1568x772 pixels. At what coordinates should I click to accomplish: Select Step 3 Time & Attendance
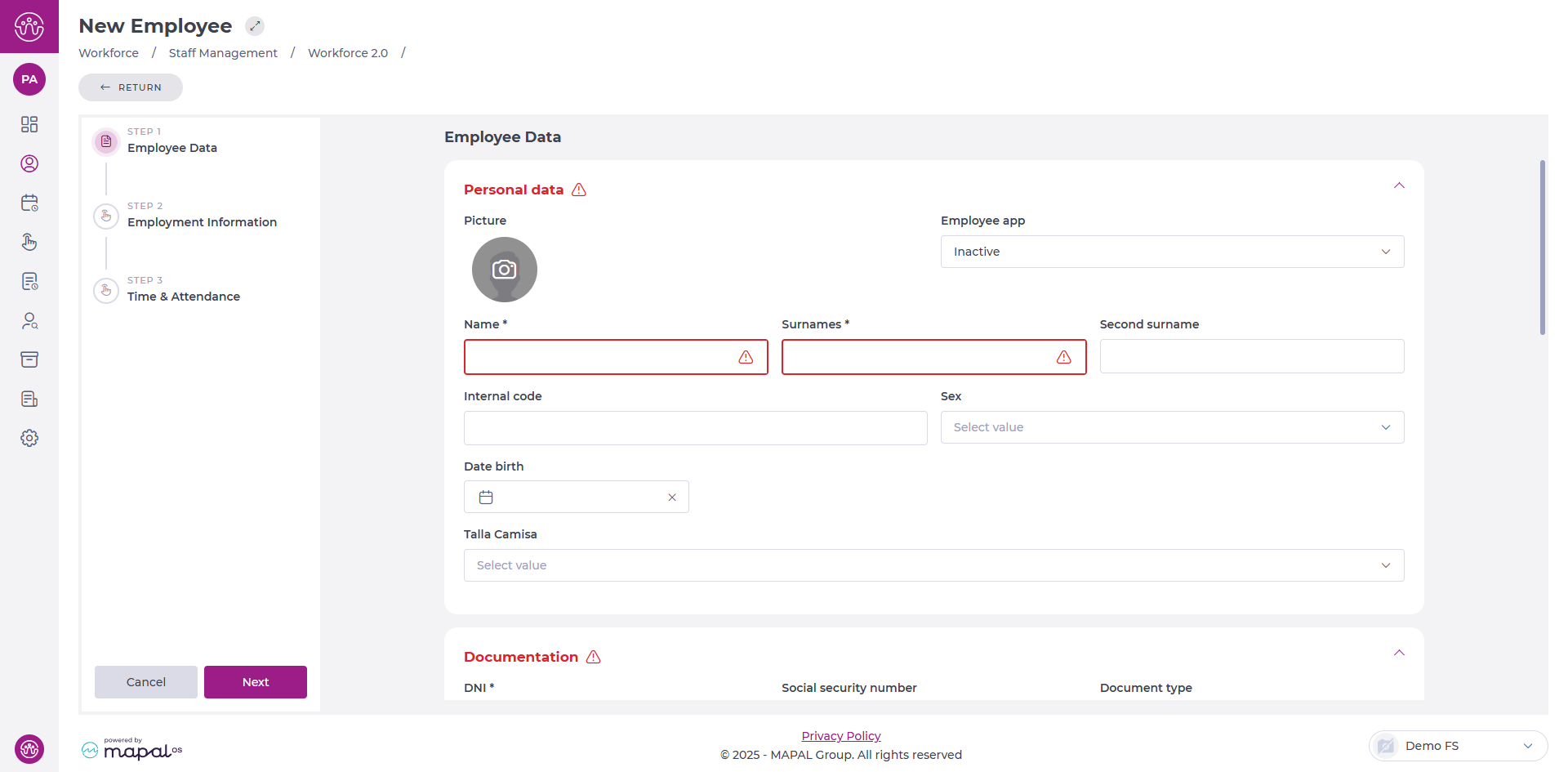[183, 297]
